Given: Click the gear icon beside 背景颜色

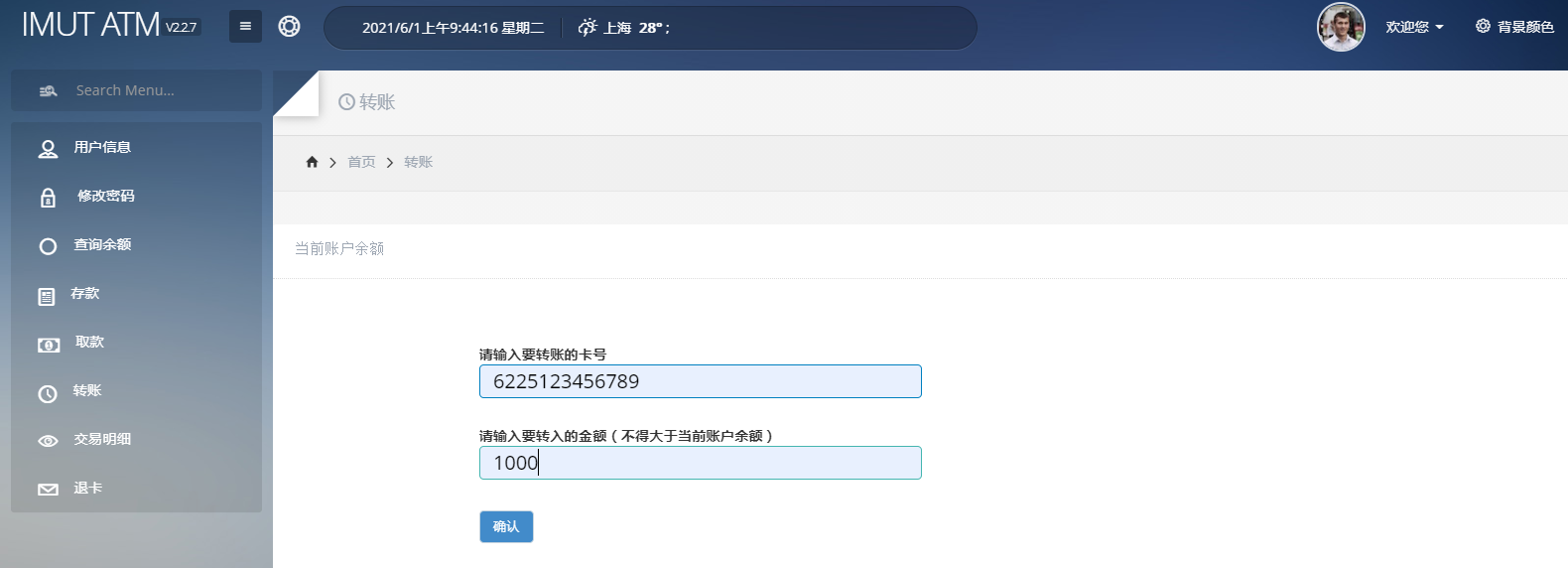Looking at the screenshot, I should click(x=1483, y=26).
